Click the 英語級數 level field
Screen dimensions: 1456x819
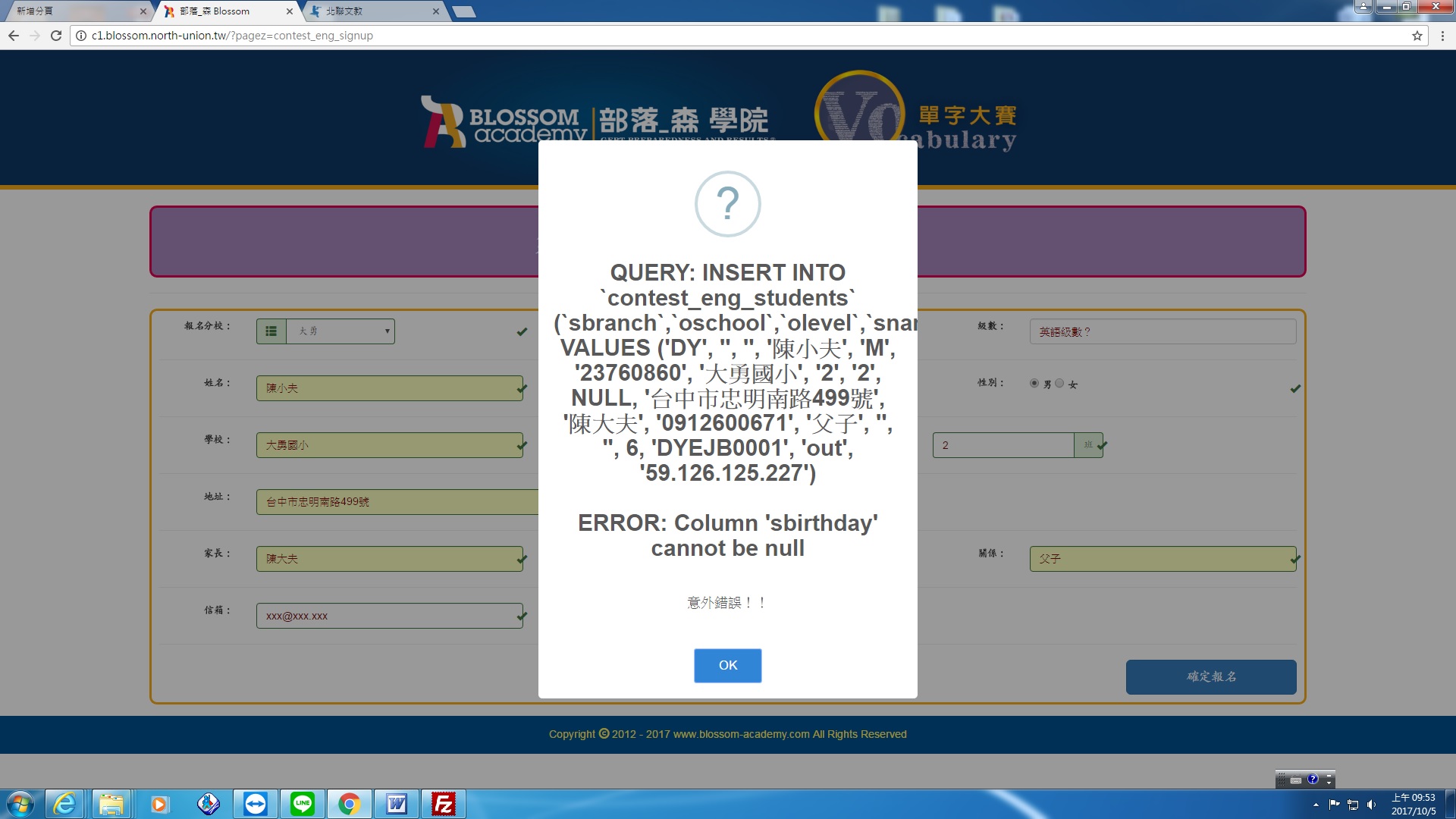pyautogui.click(x=1162, y=332)
